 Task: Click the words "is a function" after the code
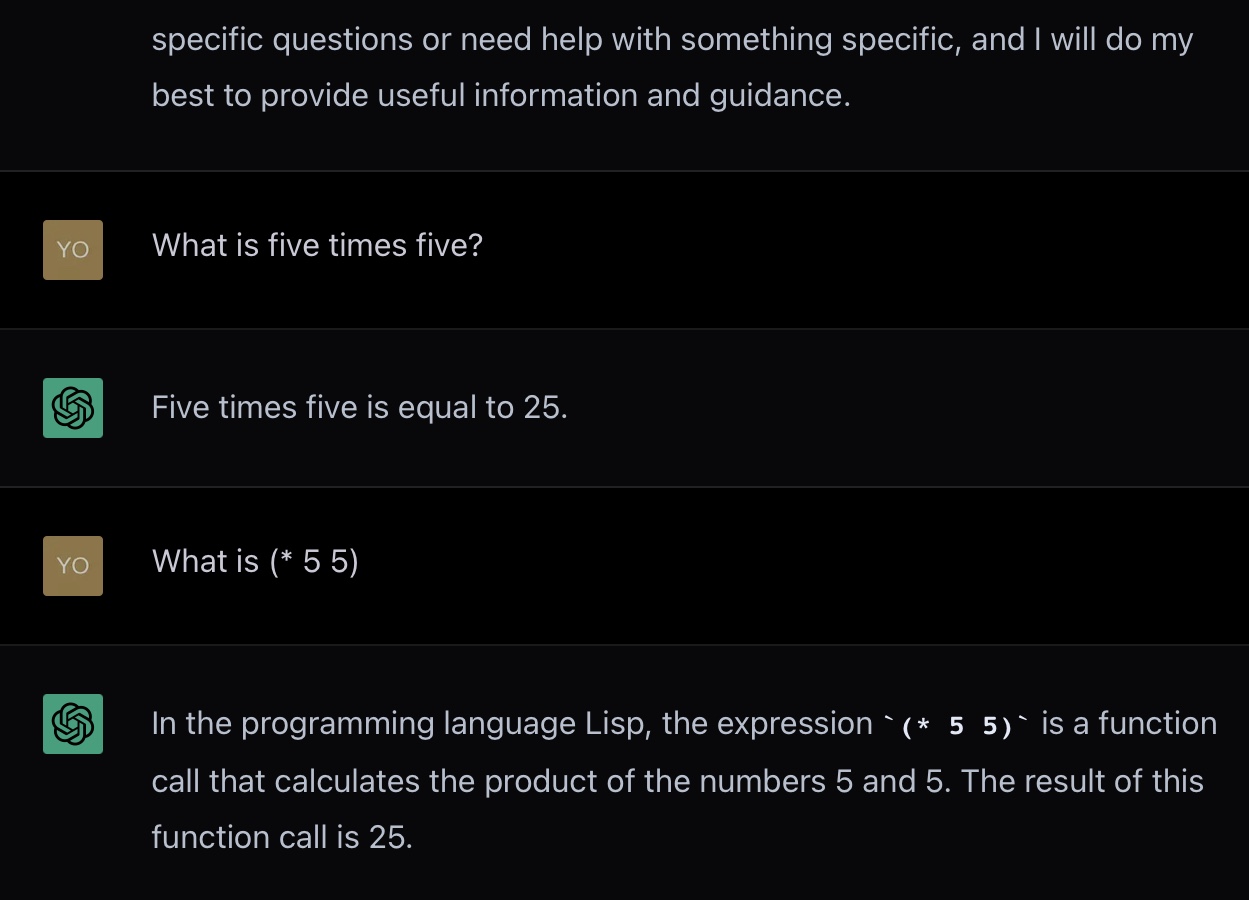click(1129, 724)
